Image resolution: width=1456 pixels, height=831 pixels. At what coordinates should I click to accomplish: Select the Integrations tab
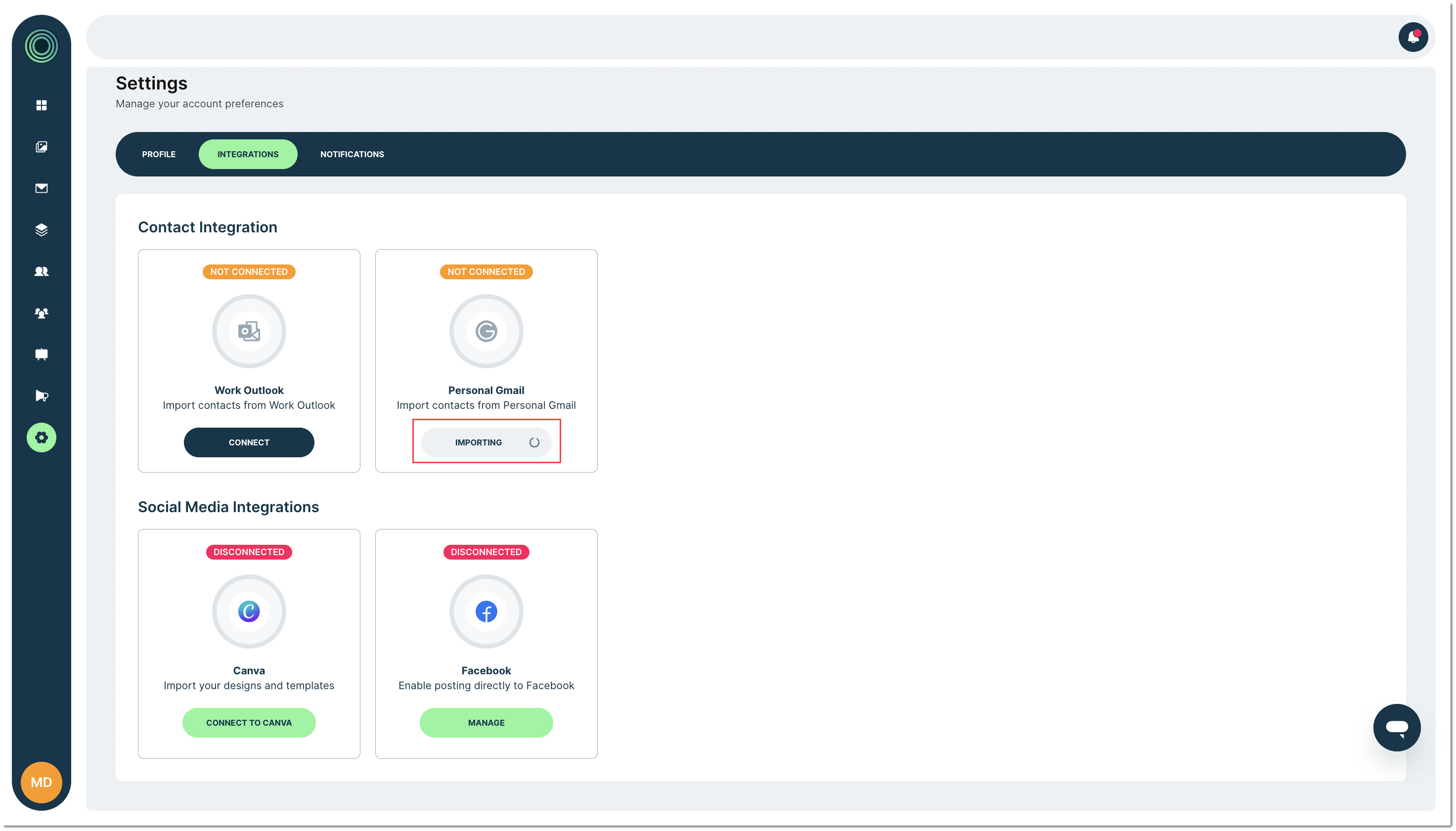coord(248,154)
